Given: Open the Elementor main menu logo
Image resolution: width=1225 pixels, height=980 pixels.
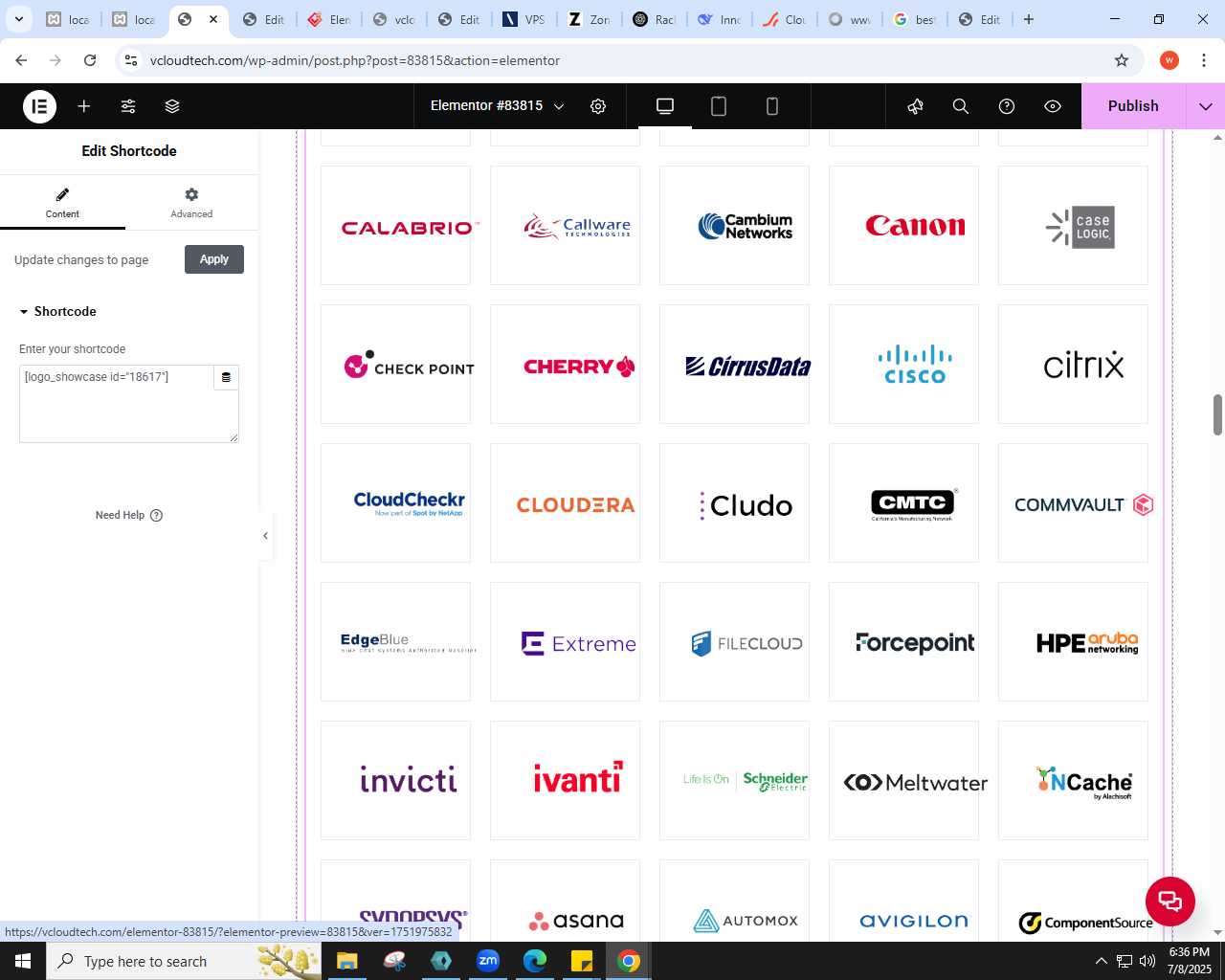Looking at the screenshot, I should [x=39, y=106].
